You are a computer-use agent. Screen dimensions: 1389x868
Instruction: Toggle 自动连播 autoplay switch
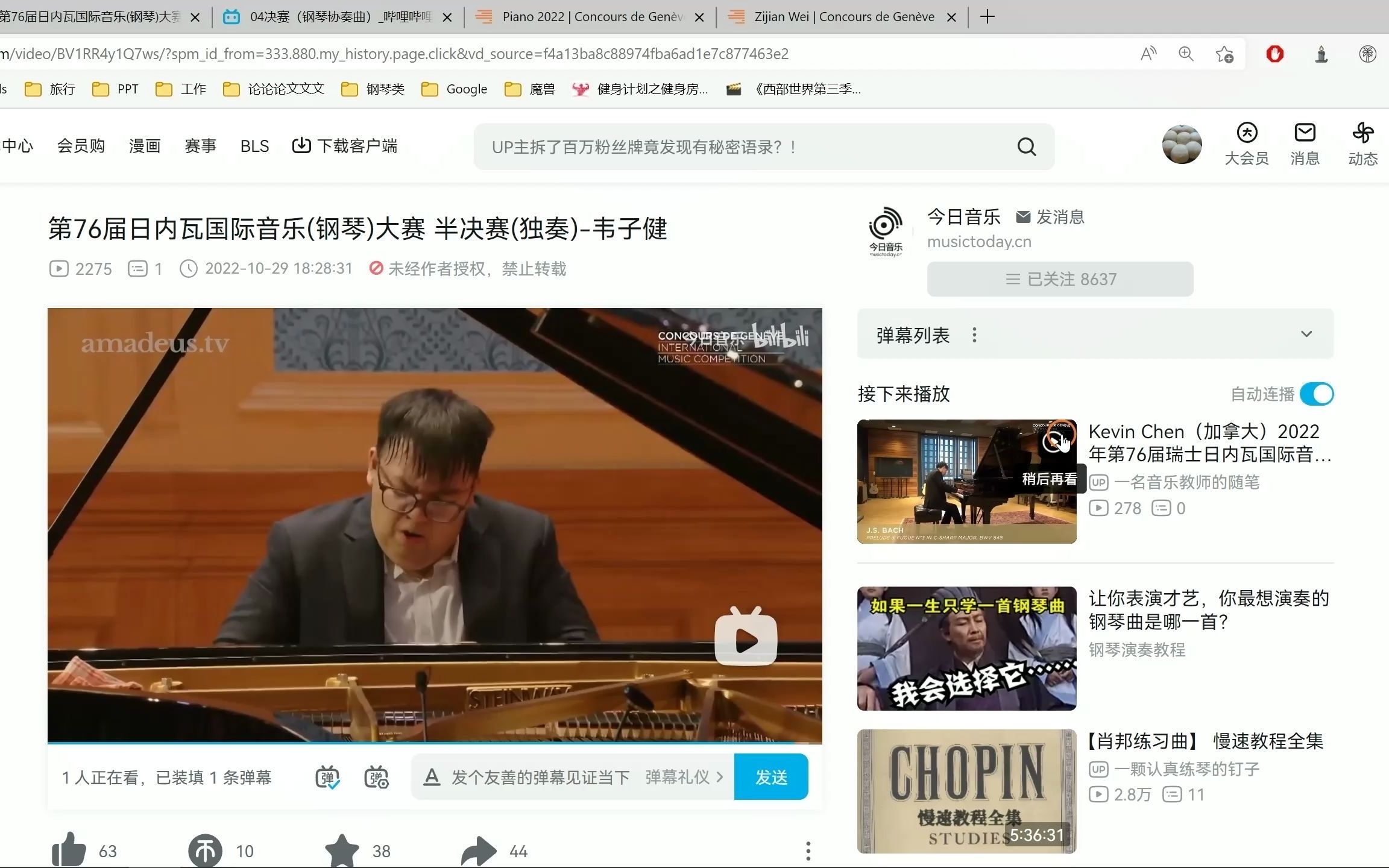pyautogui.click(x=1317, y=394)
